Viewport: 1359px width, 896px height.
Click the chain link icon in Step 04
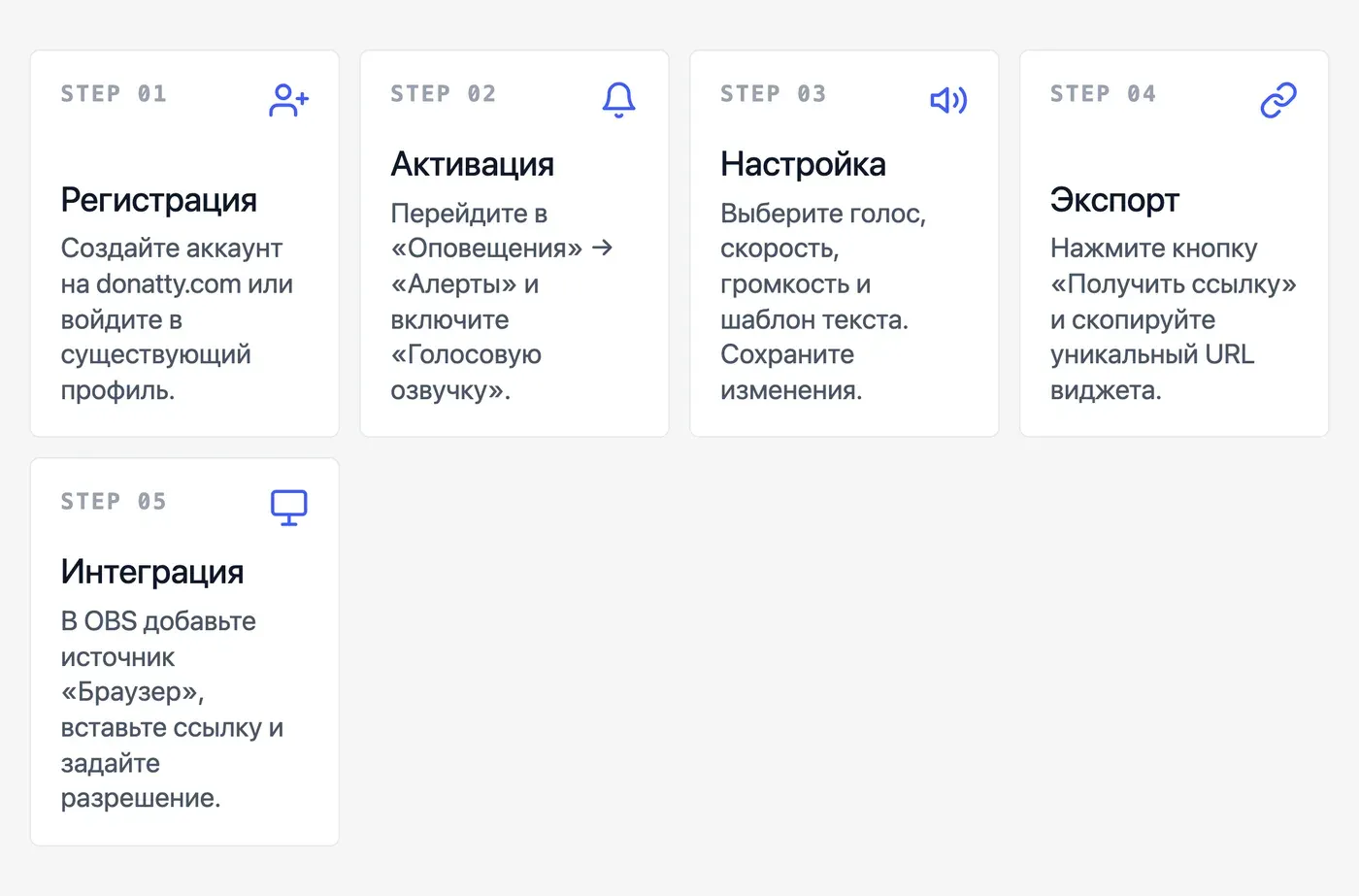[1278, 100]
